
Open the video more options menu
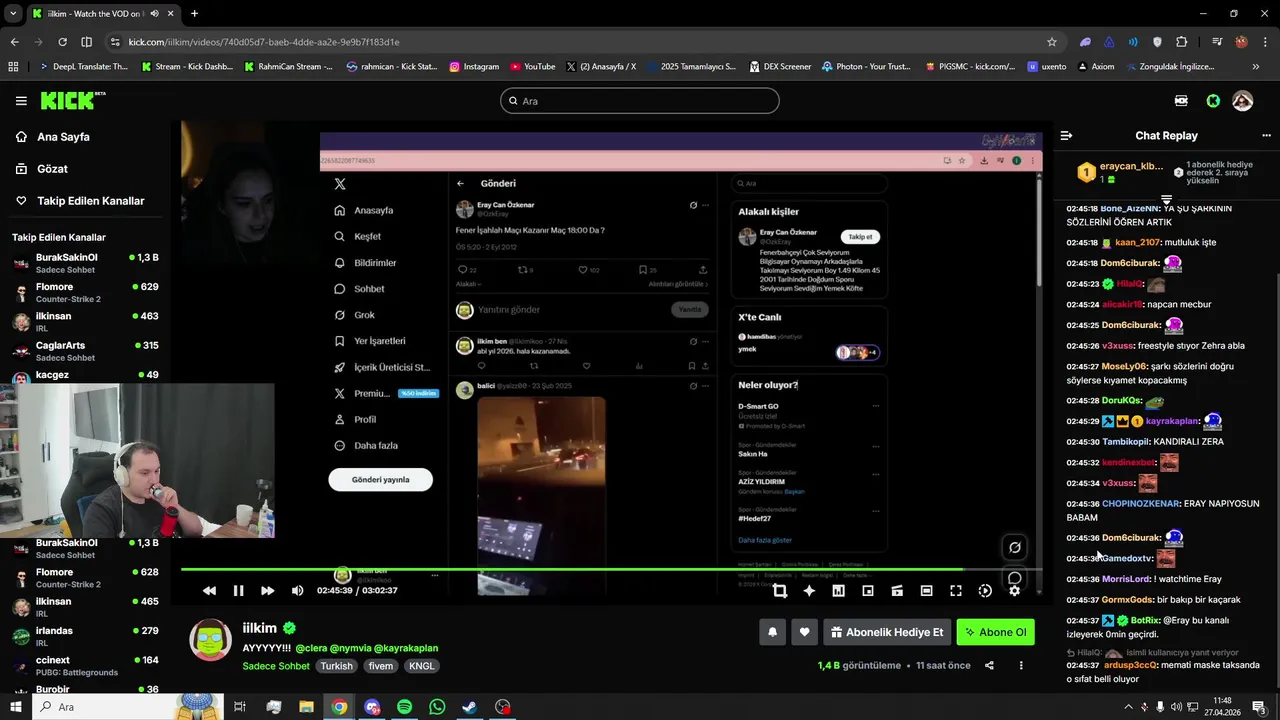pos(1021,665)
